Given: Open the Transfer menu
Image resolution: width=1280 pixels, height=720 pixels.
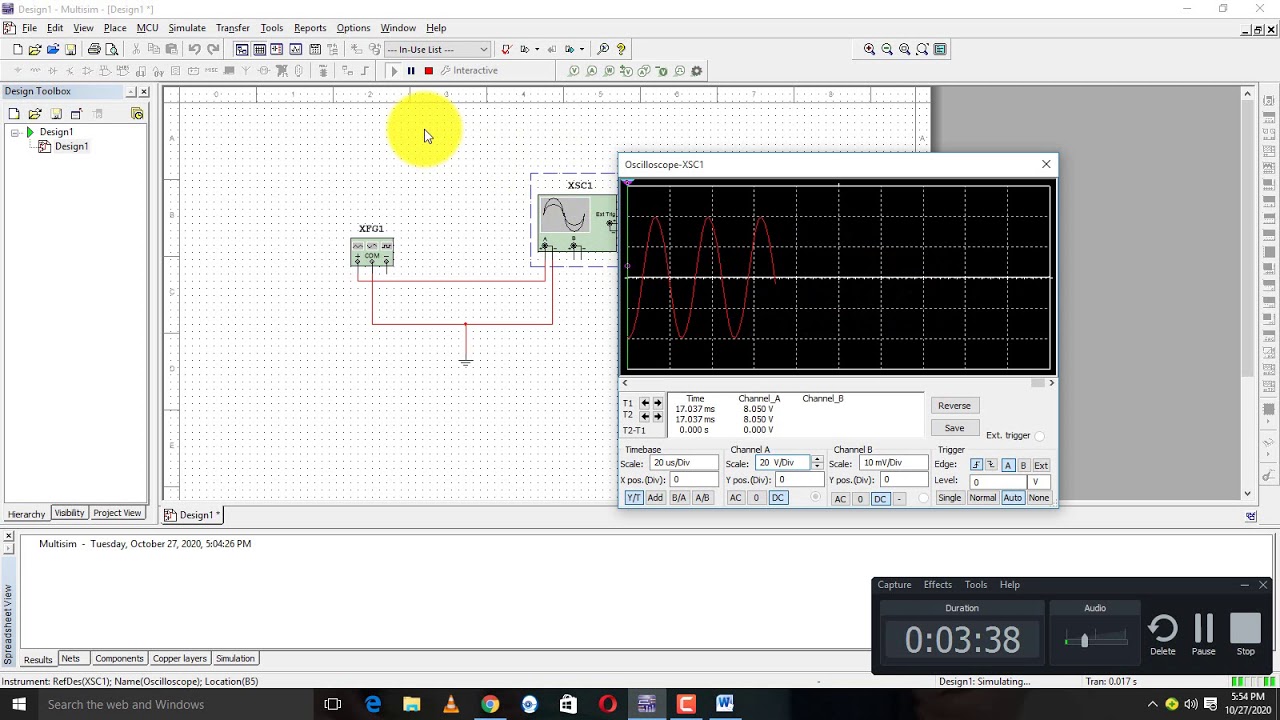Looking at the screenshot, I should (x=233, y=28).
